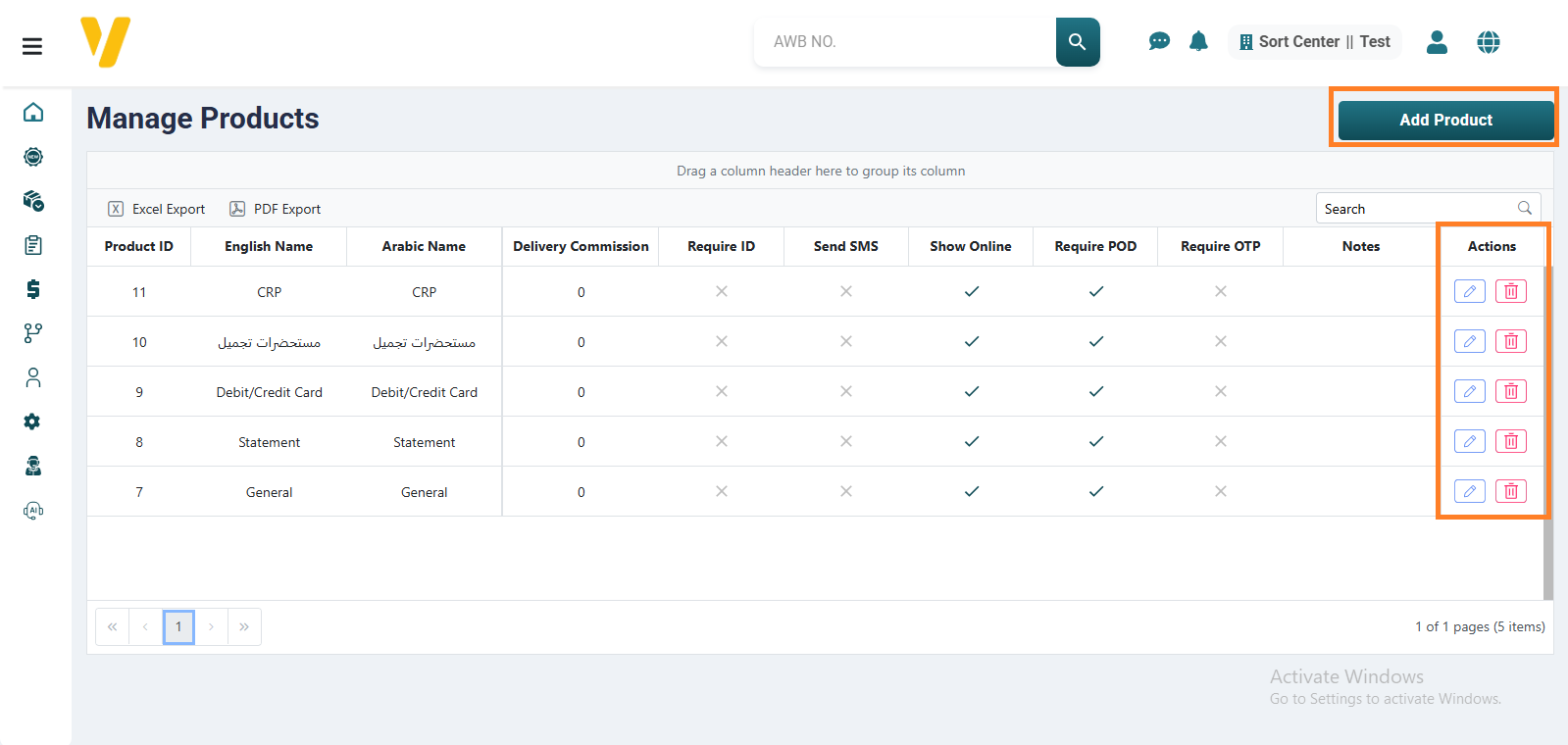The image size is (1568, 745).
Task: Open Sort Center || Test selector
Action: point(1314,42)
